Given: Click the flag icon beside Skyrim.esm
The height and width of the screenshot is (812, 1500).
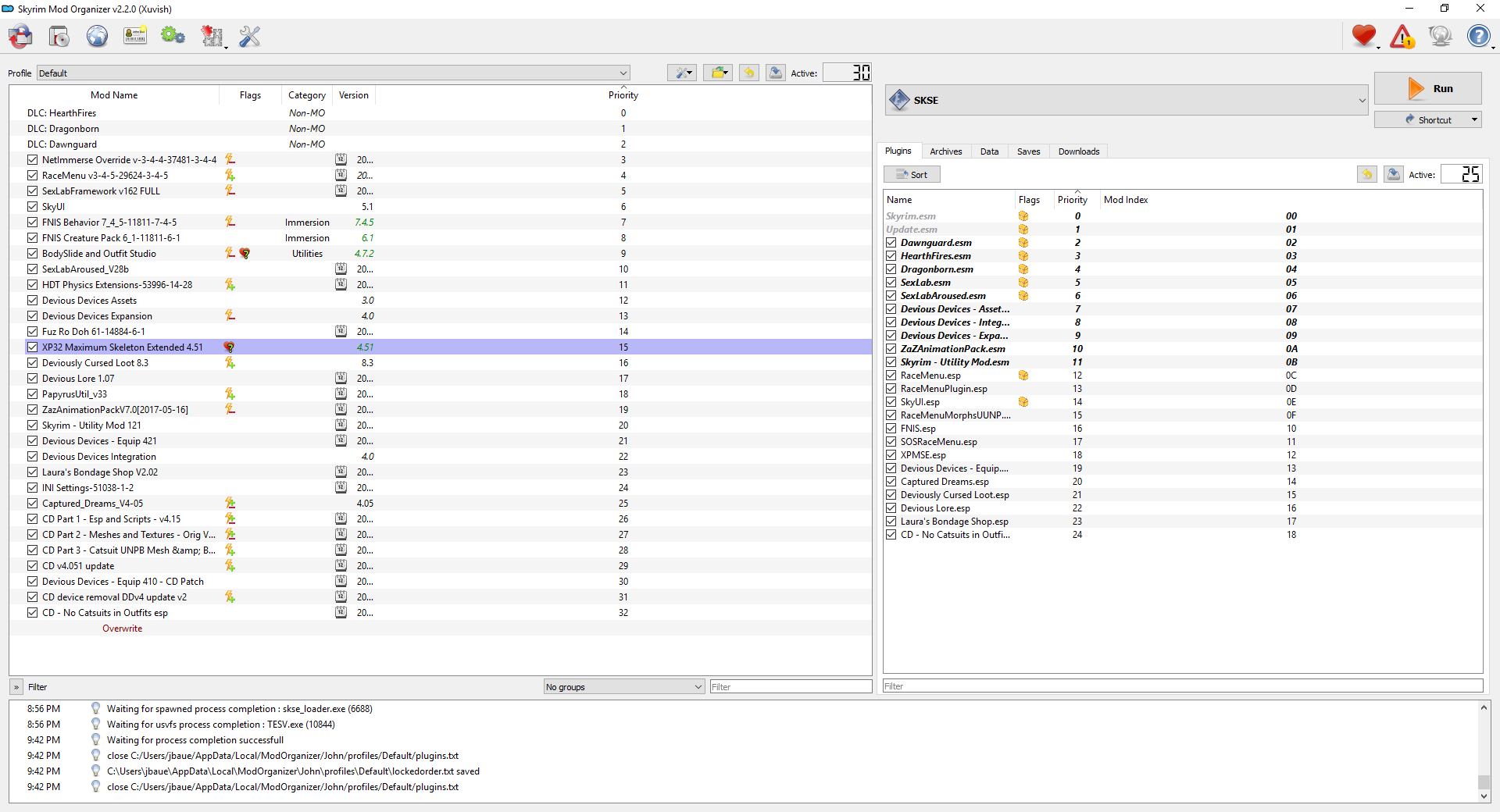Looking at the screenshot, I should click(1023, 216).
